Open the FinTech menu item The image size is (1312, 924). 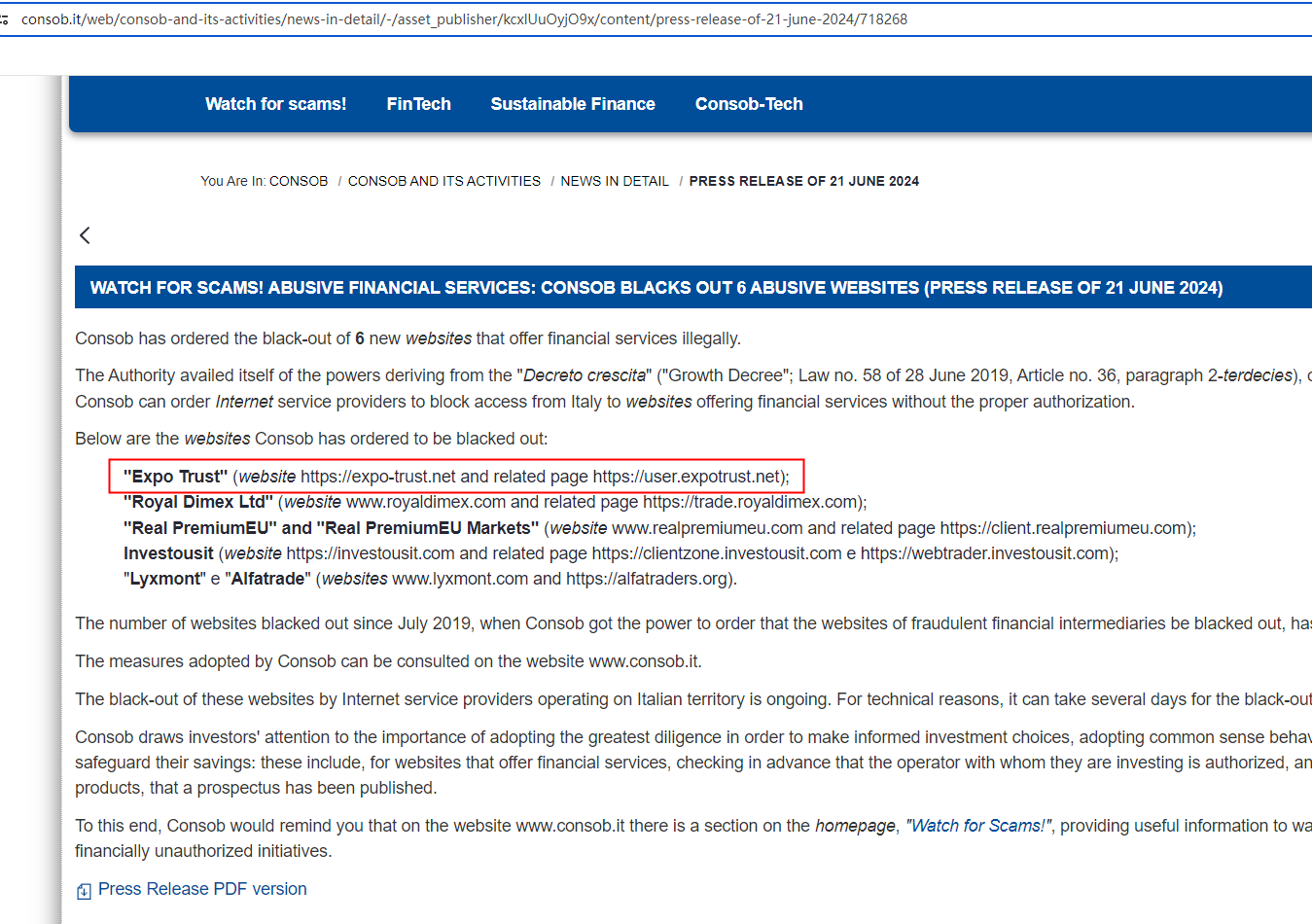(419, 104)
